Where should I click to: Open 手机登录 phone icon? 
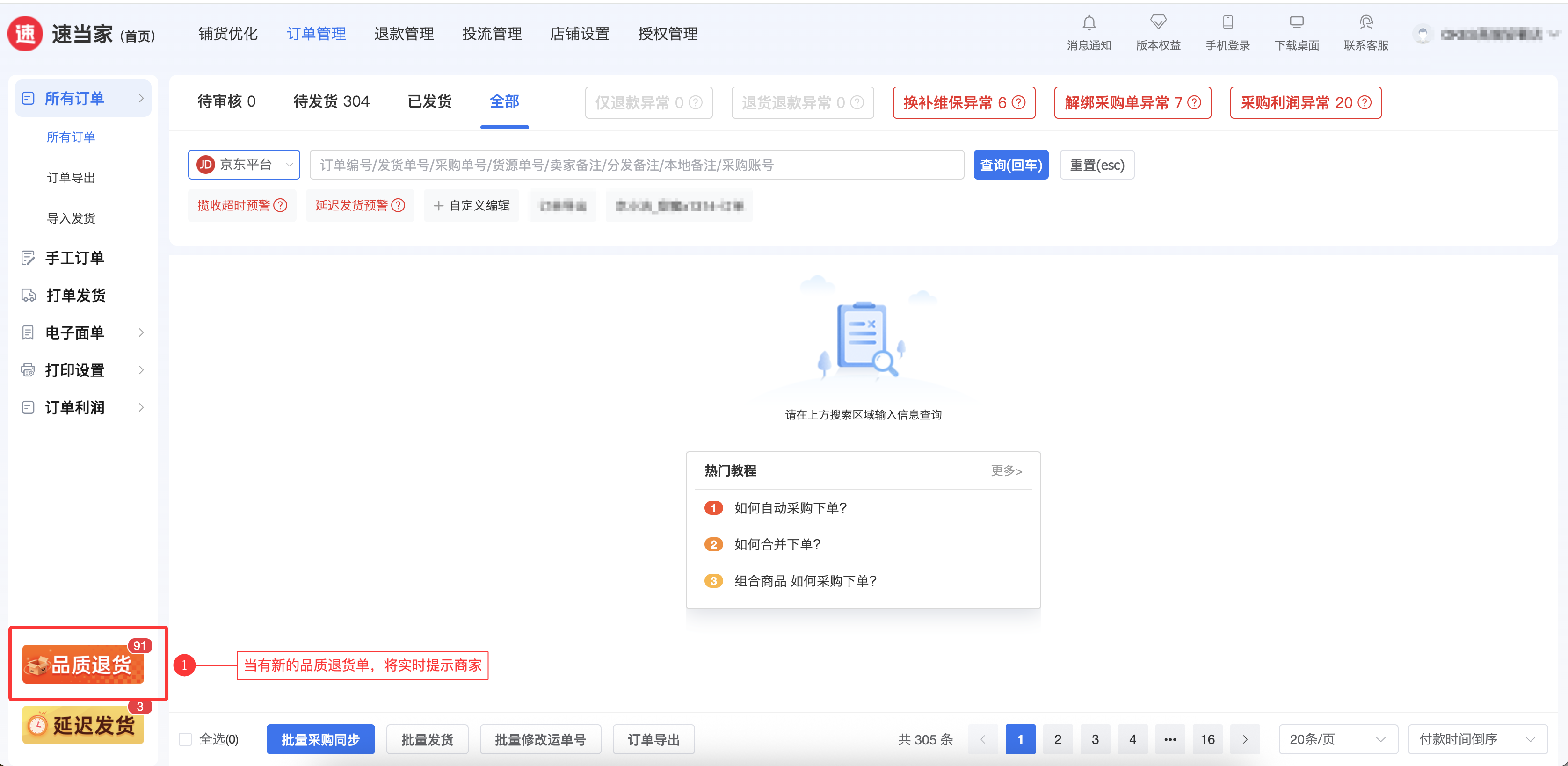(x=1227, y=23)
